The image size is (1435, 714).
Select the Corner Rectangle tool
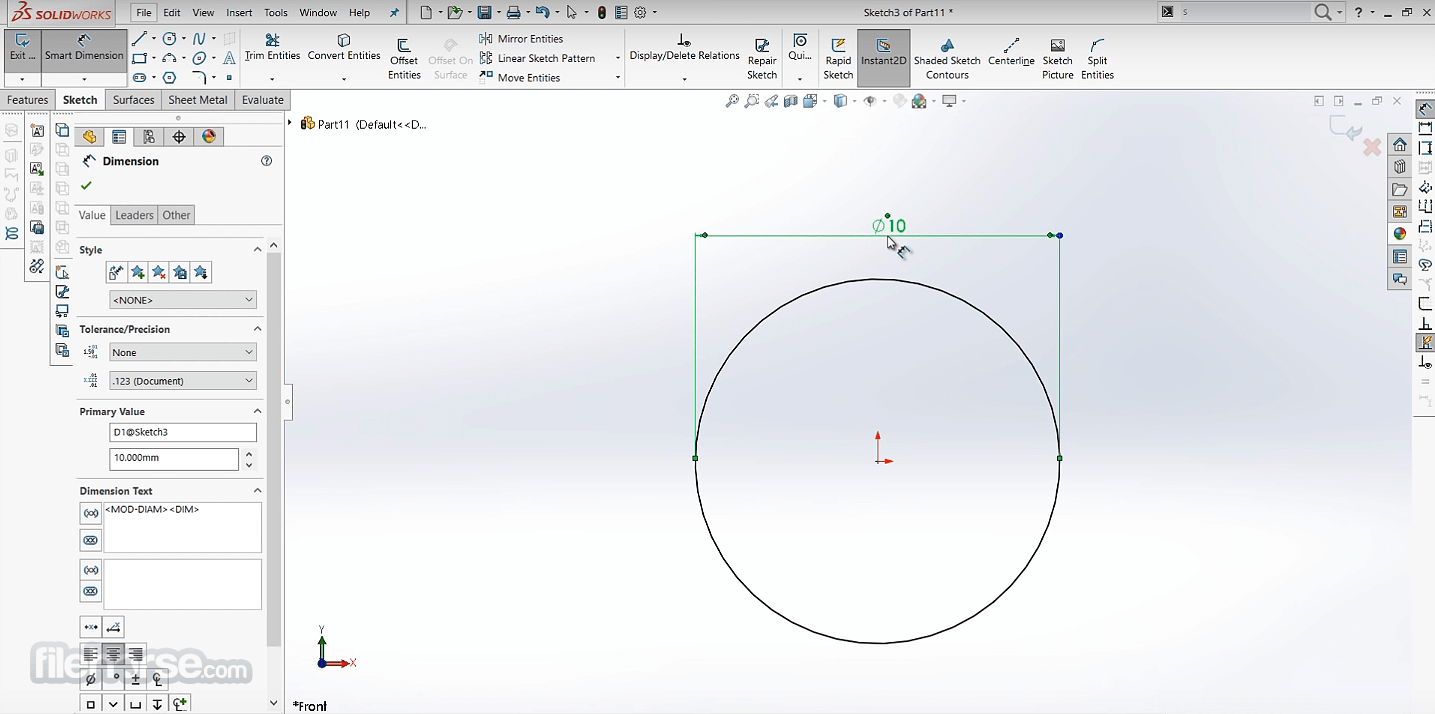pyautogui.click(x=140, y=58)
